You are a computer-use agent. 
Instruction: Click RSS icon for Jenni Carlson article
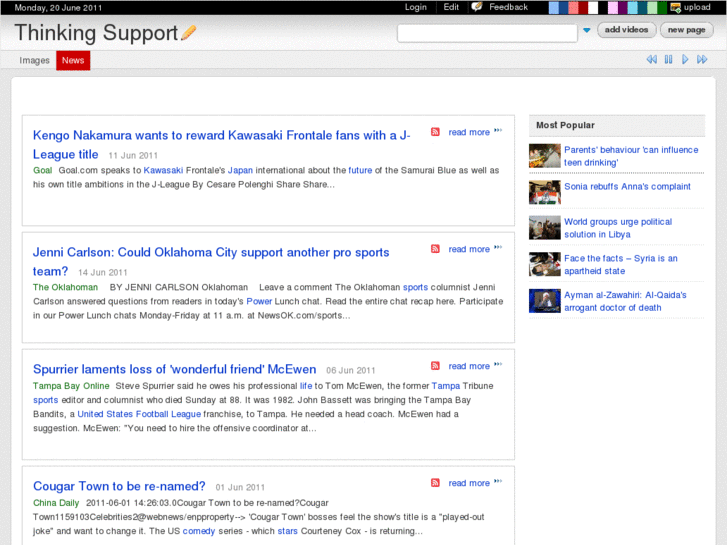pyautogui.click(x=435, y=249)
